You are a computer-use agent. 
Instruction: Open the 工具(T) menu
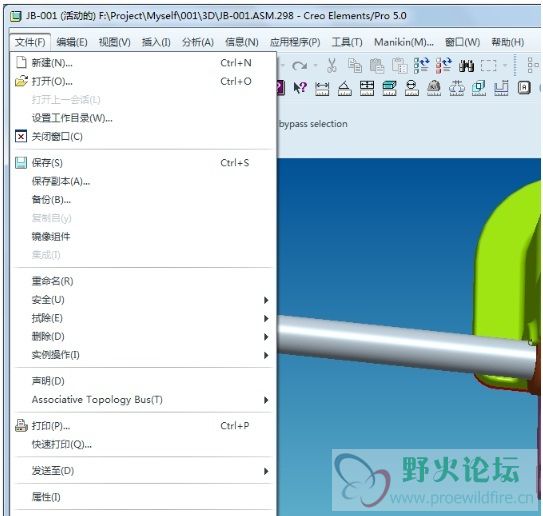(x=347, y=42)
